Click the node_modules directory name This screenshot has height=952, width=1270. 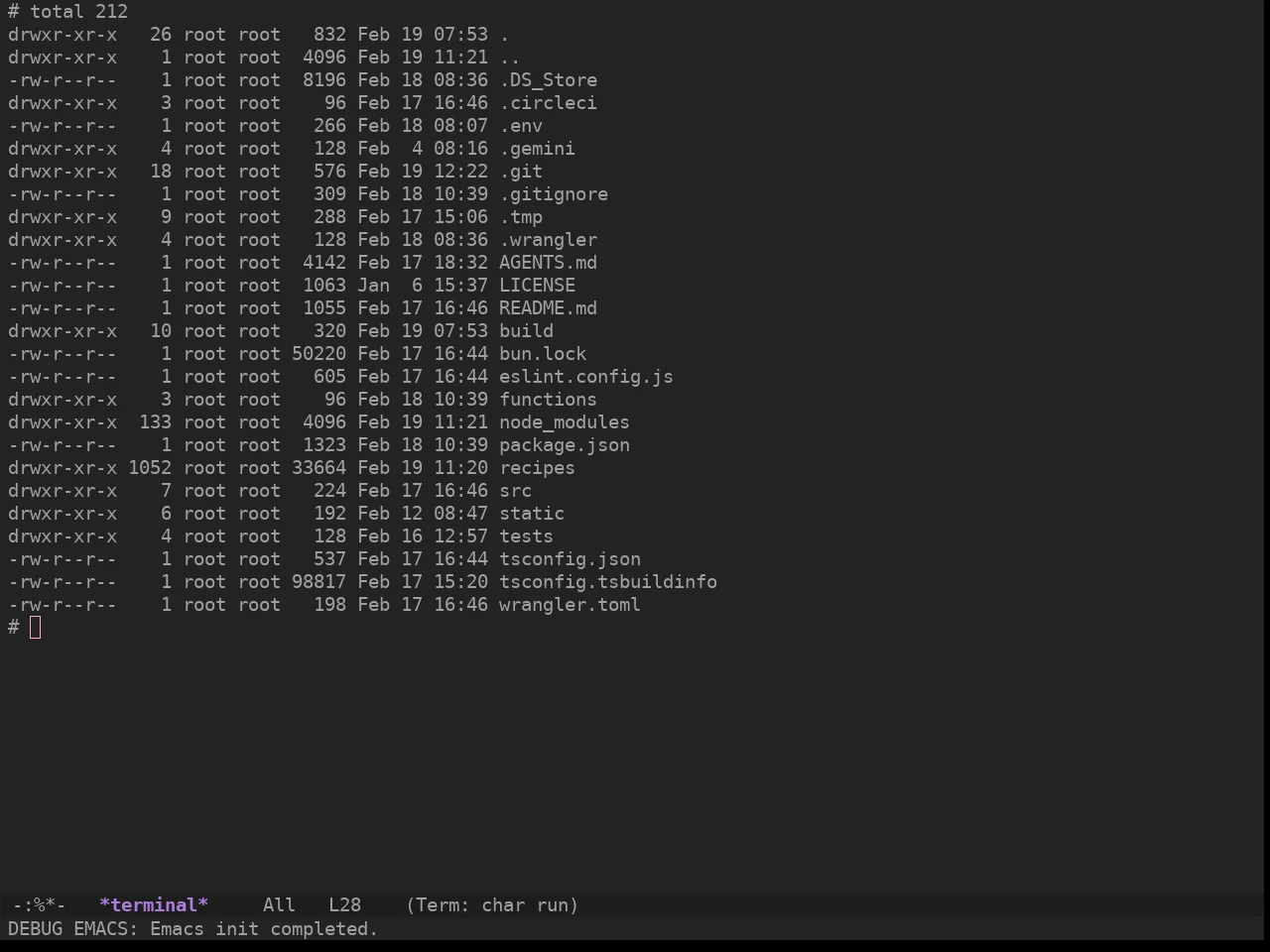[x=565, y=422]
